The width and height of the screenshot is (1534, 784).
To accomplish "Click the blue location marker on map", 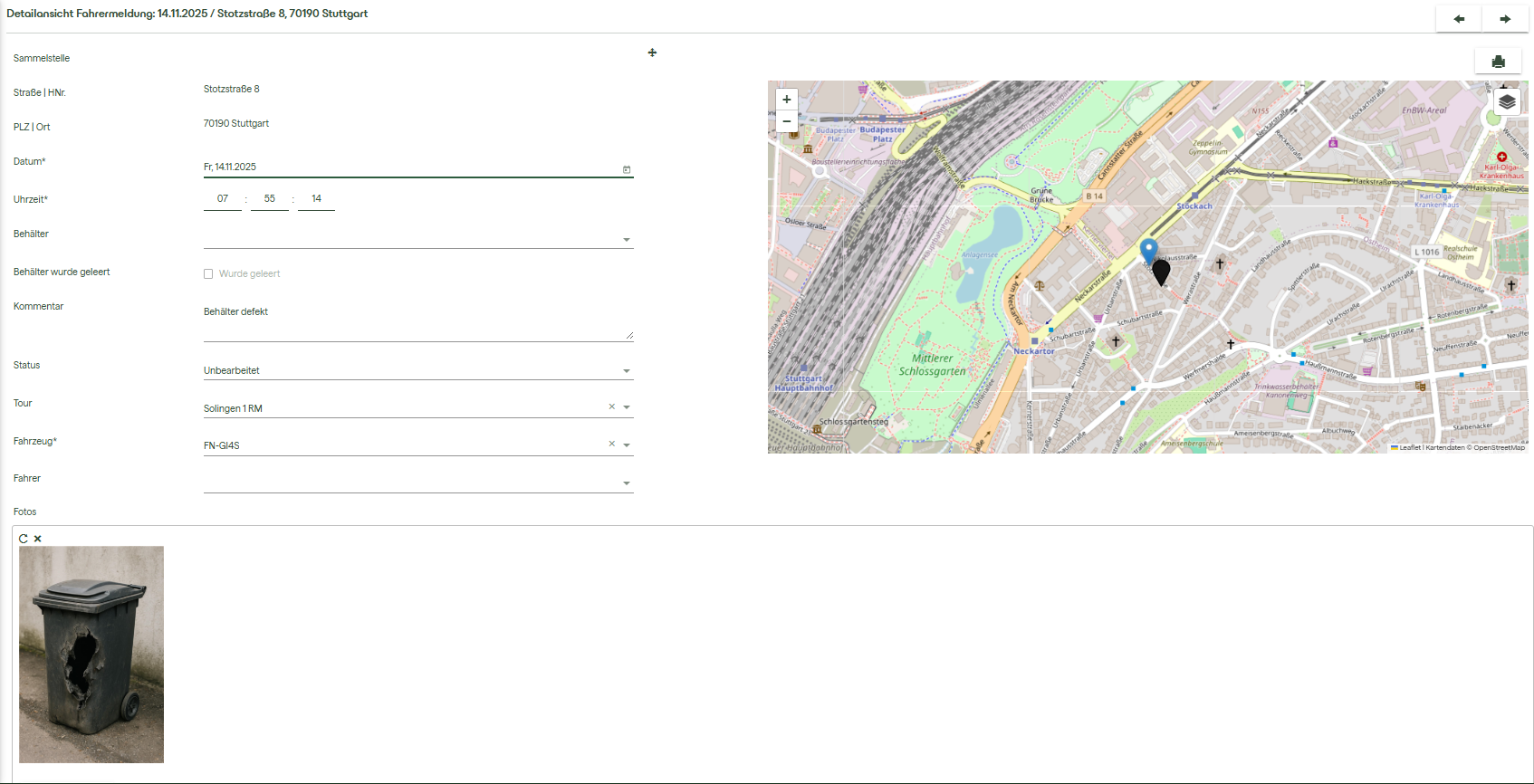I will (1148, 250).
